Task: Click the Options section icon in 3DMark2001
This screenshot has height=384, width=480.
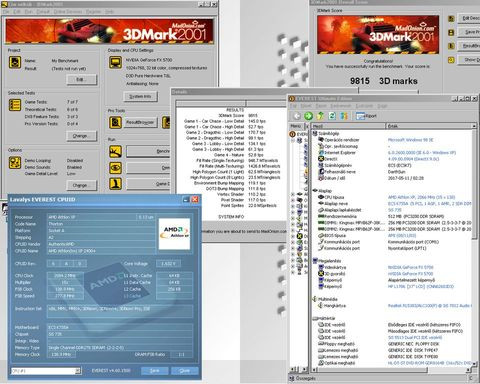Action: tap(15, 163)
